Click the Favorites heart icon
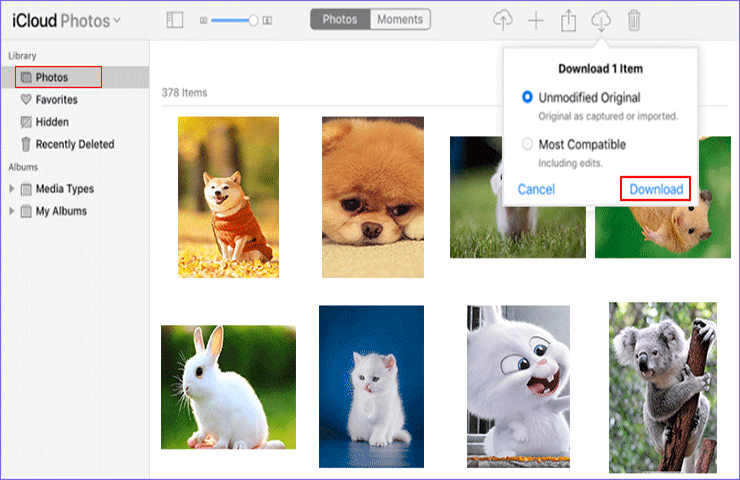The height and width of the screenshot is (480, 740). [26, 100]
